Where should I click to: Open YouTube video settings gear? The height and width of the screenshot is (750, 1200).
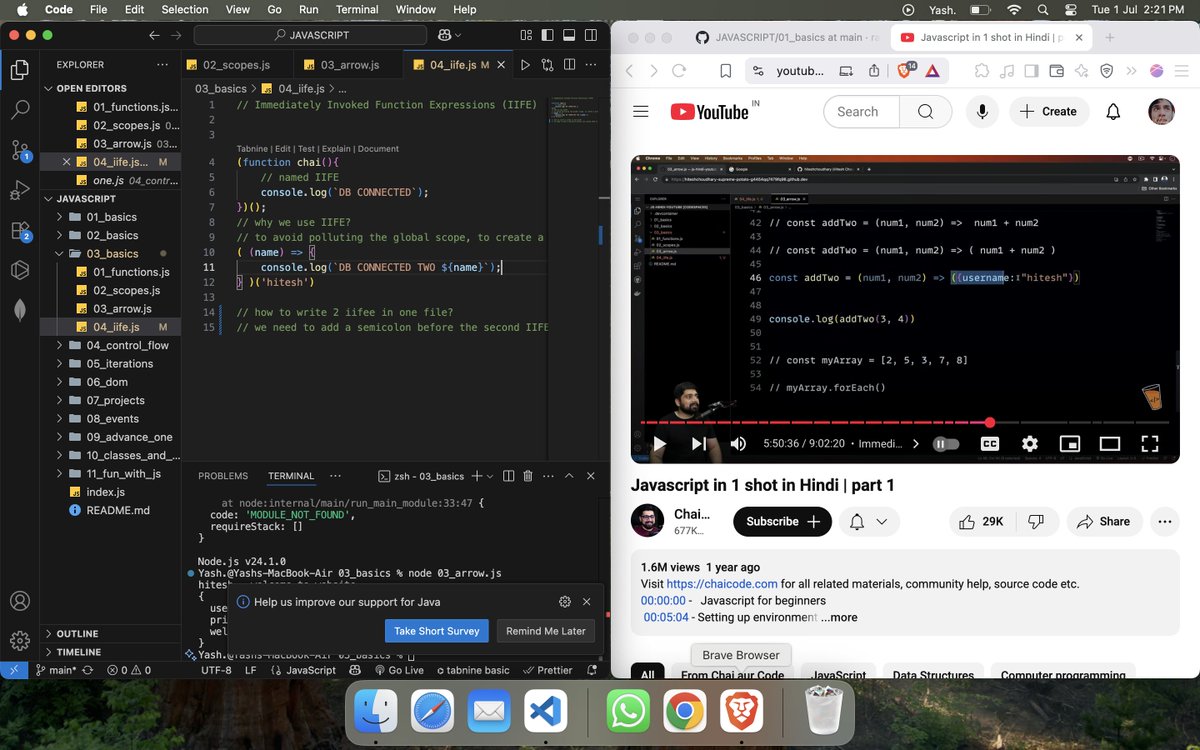(x=1029, y=443)
